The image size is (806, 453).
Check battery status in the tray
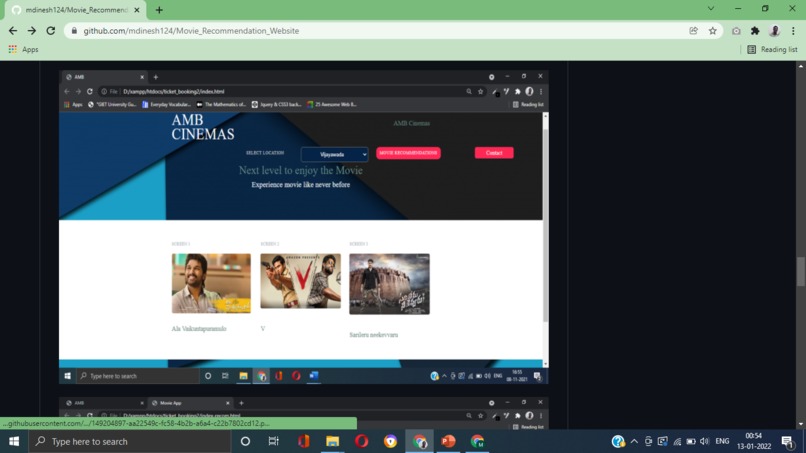click(691, 441)
